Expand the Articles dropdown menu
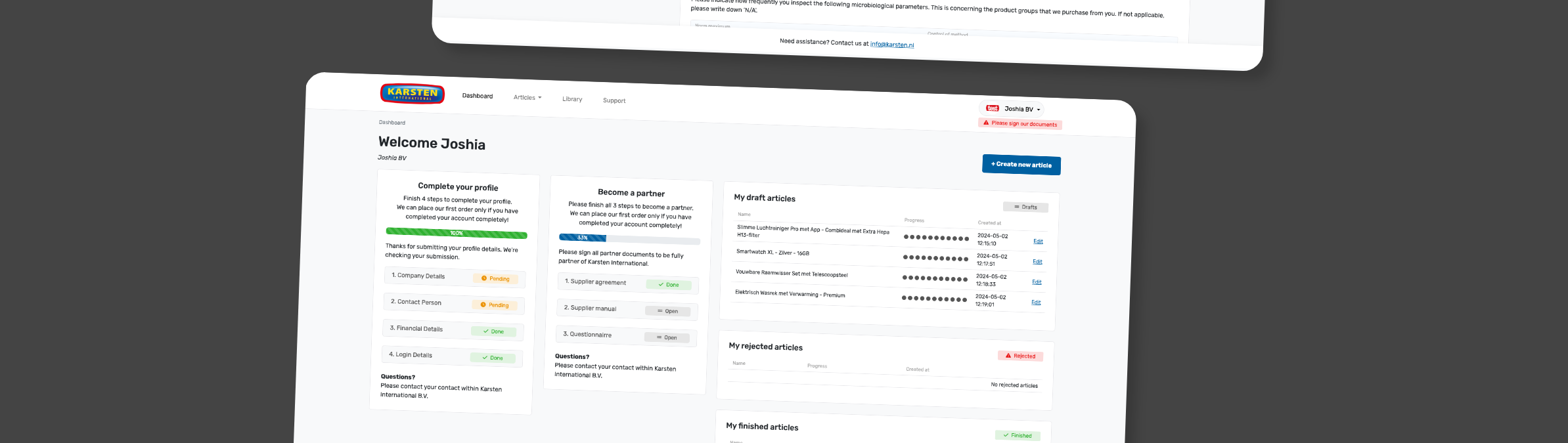Screen dimensions: 1568x443 coord(527,98)
